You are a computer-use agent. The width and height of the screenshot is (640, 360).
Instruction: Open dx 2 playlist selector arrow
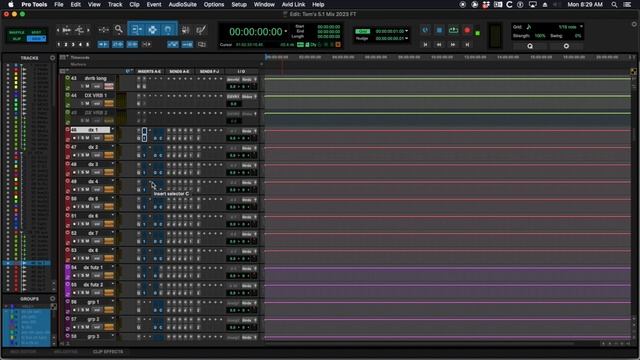[x=113, y=147]
